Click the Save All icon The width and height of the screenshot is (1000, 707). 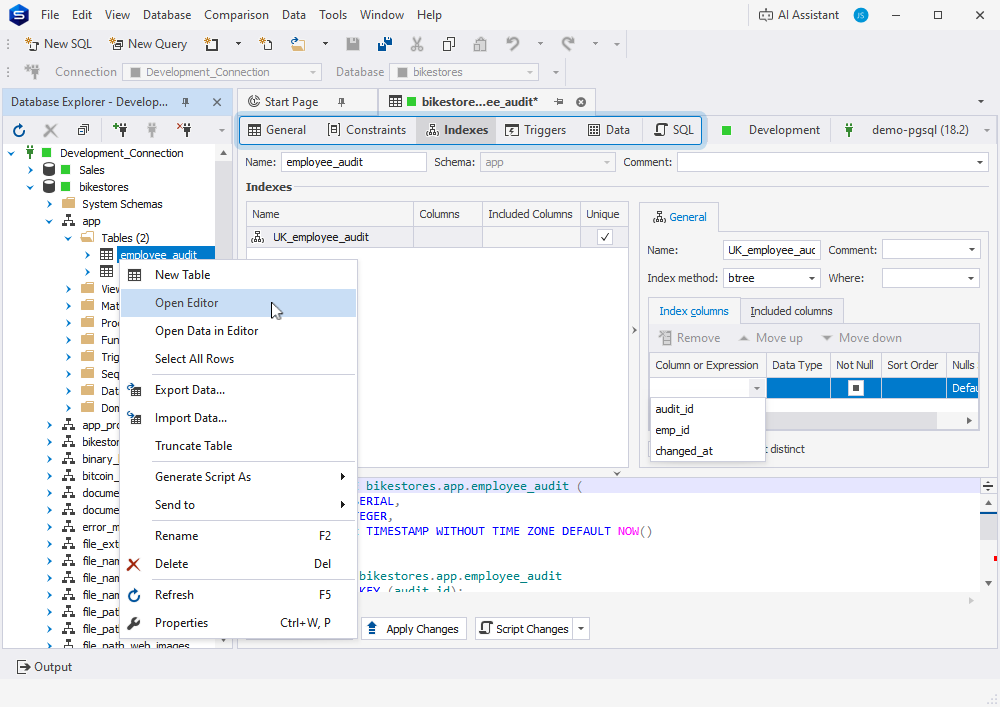(x=385, y=44)
